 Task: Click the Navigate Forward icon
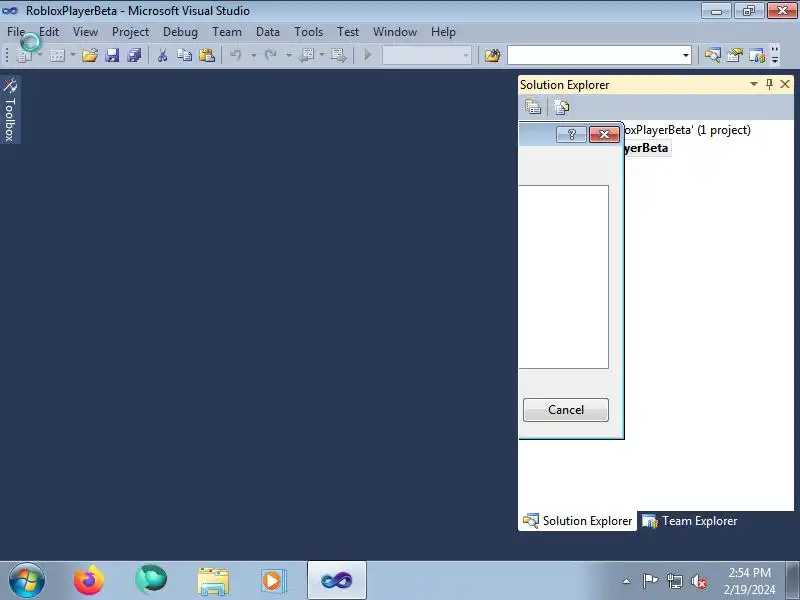click(x=338, y=55)
